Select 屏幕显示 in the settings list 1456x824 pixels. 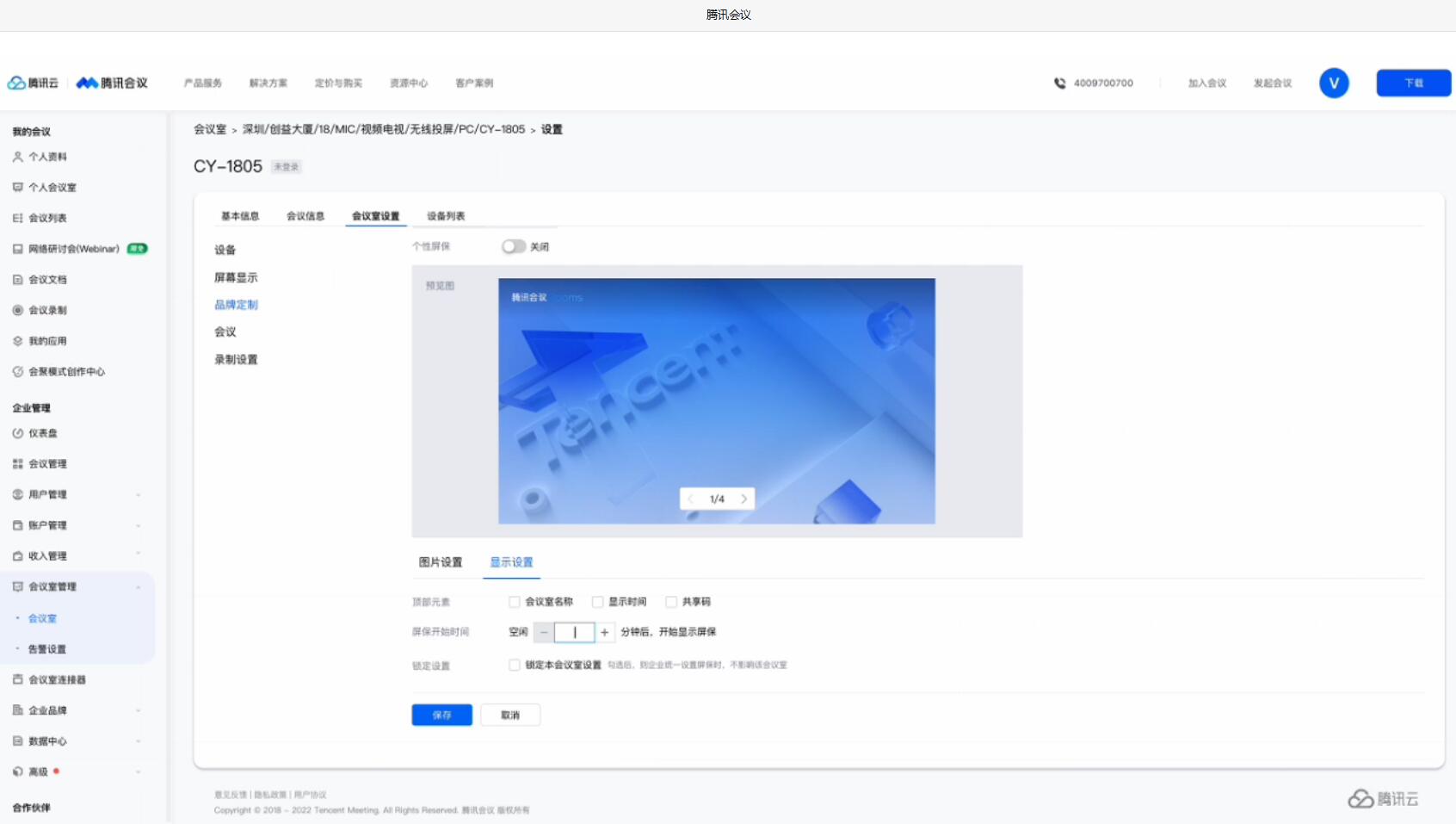[236, 277]
